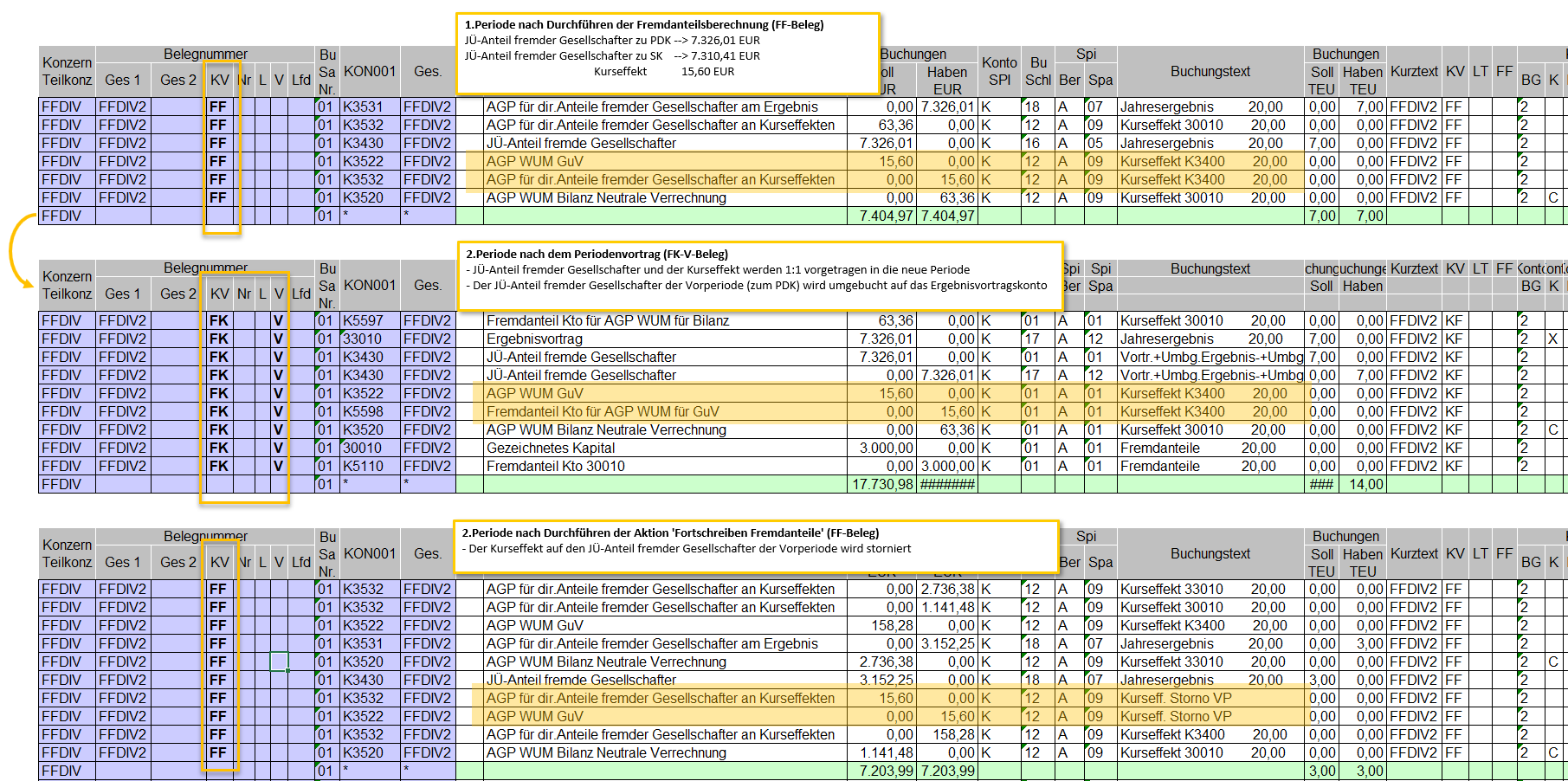Click Soll 3.000,00 in the Gezeichnetes Kapital row

(x=881, y=448)
